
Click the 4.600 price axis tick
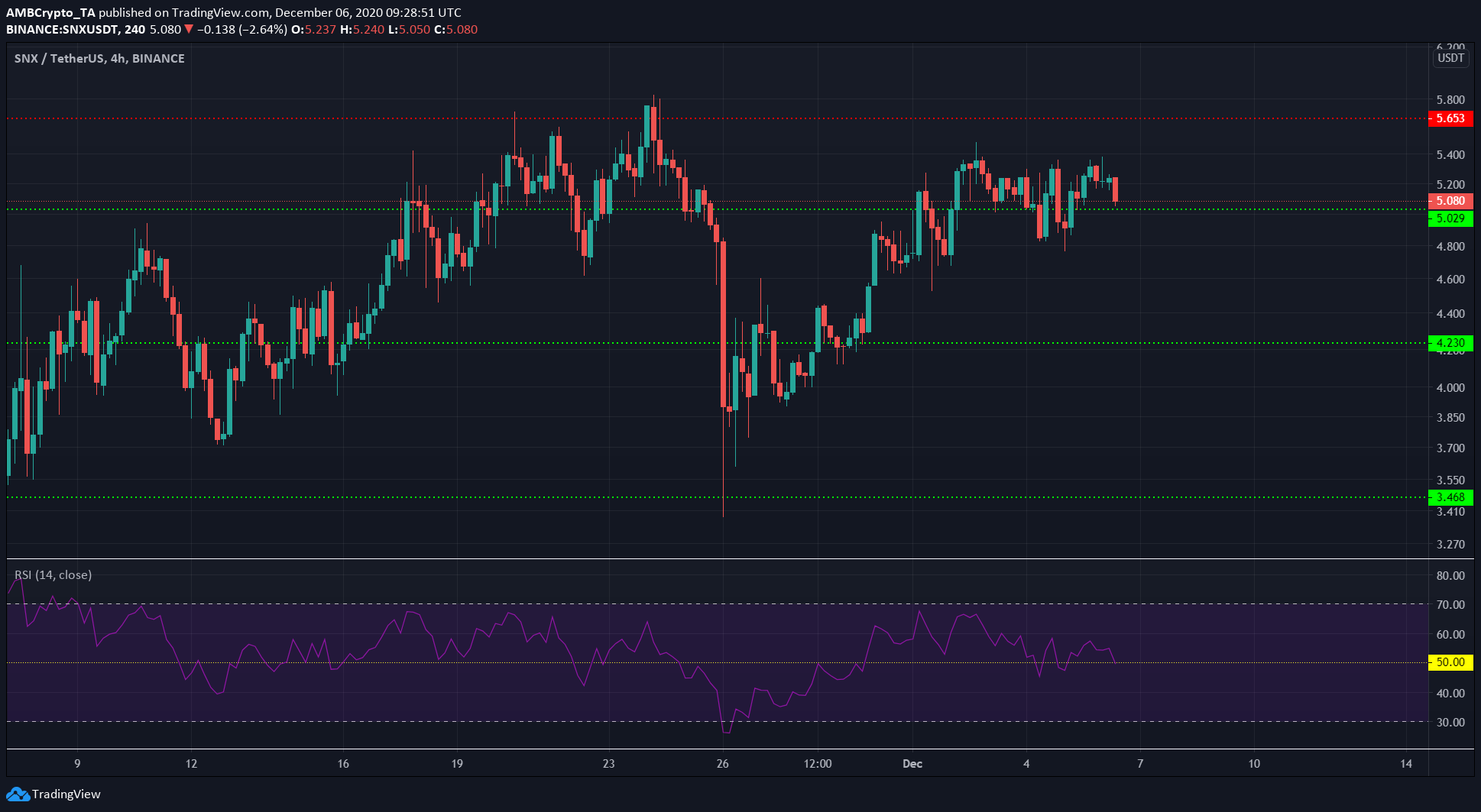click(1450, 280)
